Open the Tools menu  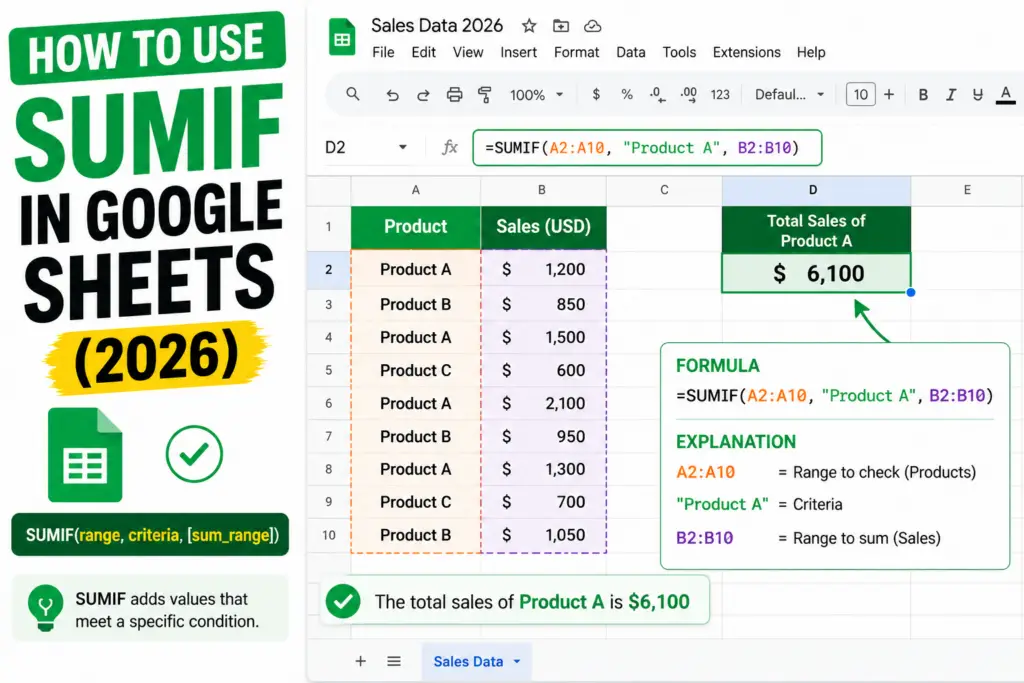click(x=679, y=52)
